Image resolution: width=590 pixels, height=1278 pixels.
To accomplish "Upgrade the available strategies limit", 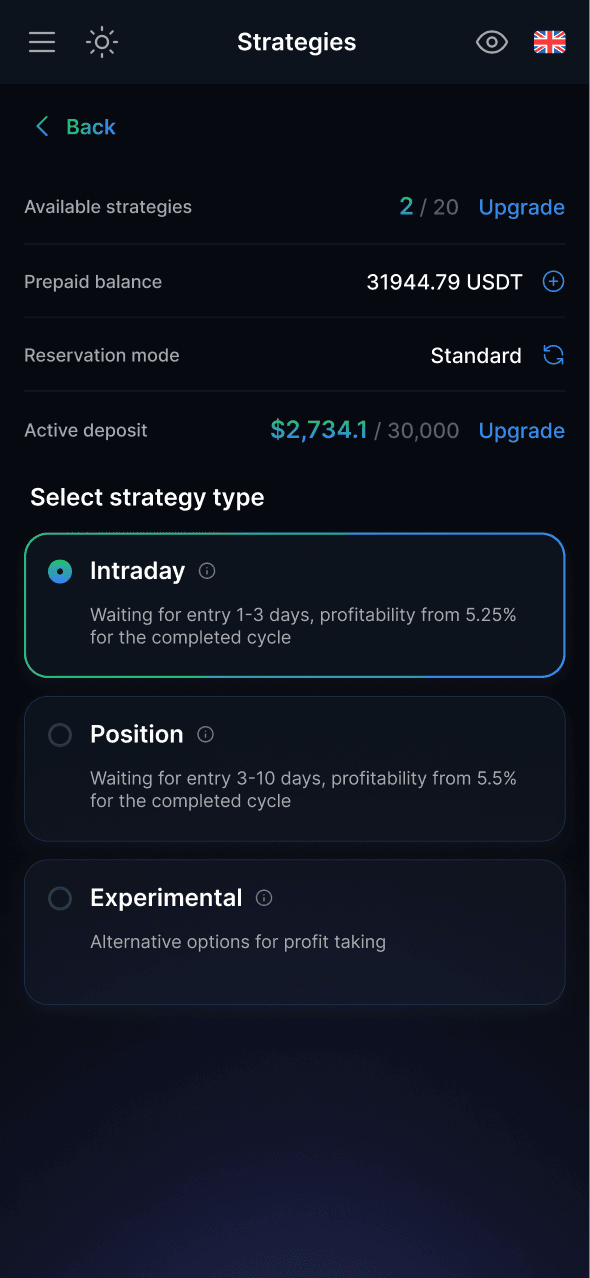I will click(521, 207).
